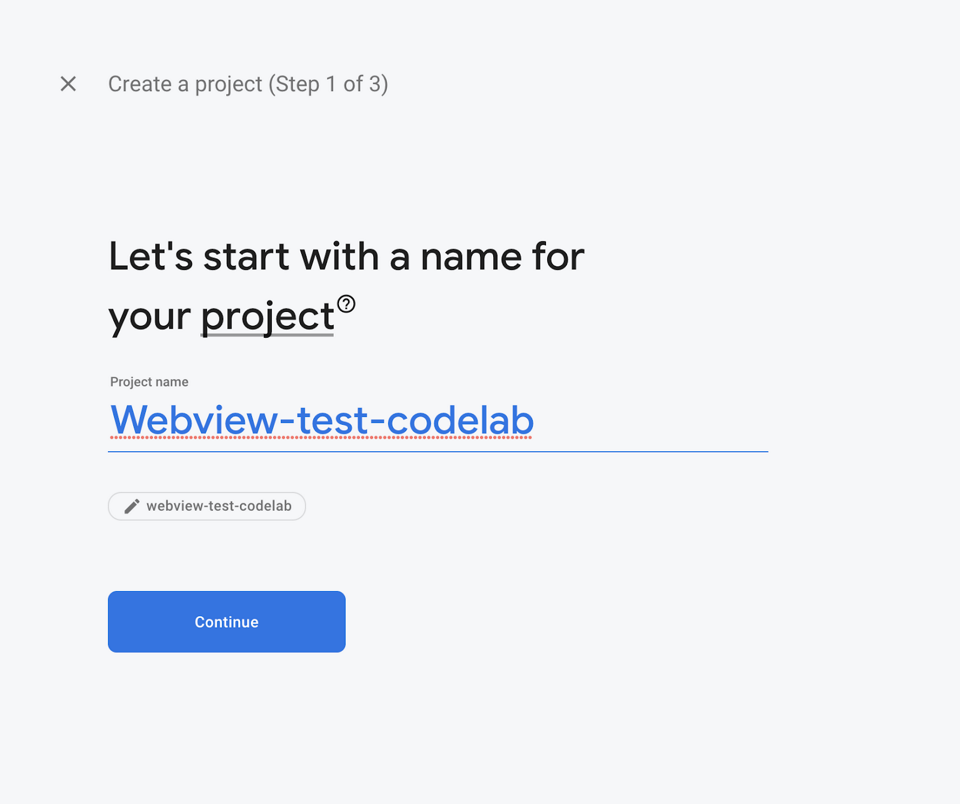Click the misspelled red-underlined project name
The width and height of the screenshot is (960, 804).
(320, 420)
